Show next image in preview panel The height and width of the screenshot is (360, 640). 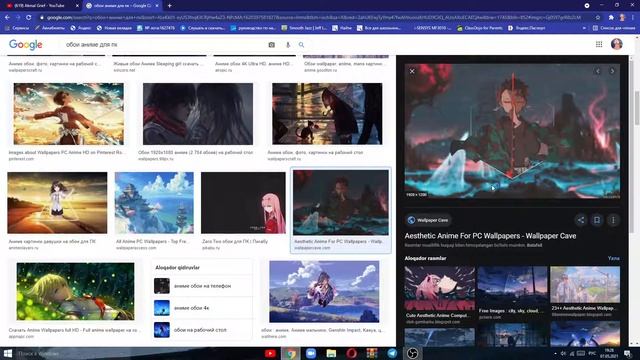pyautogui.click(x=612, y=71)
